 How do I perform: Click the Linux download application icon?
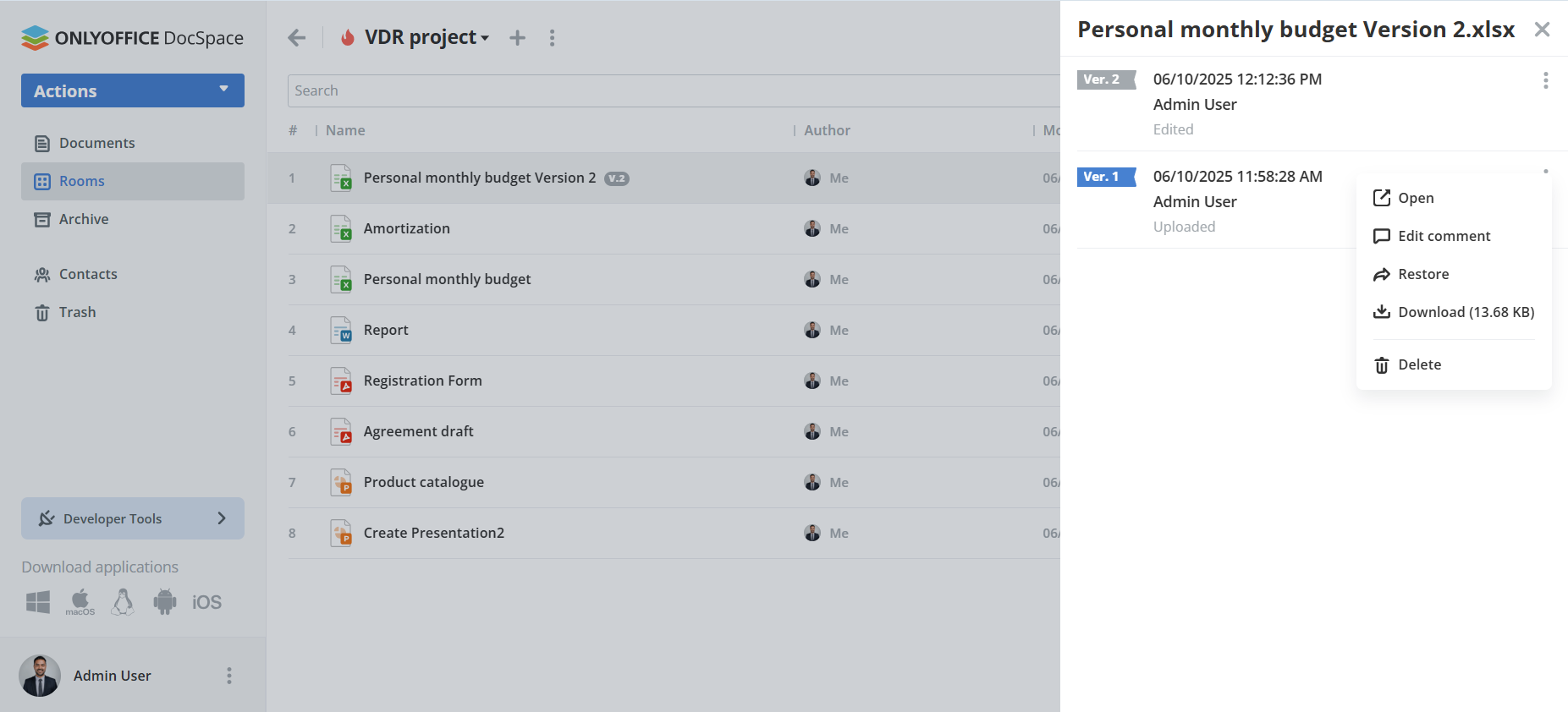(x=123, y=602)
